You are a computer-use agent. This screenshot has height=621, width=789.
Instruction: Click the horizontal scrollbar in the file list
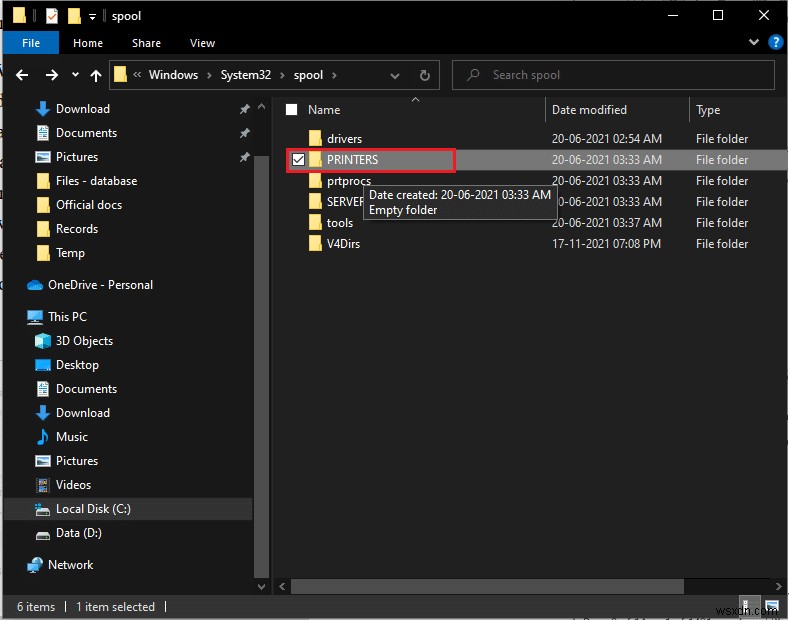487,586
